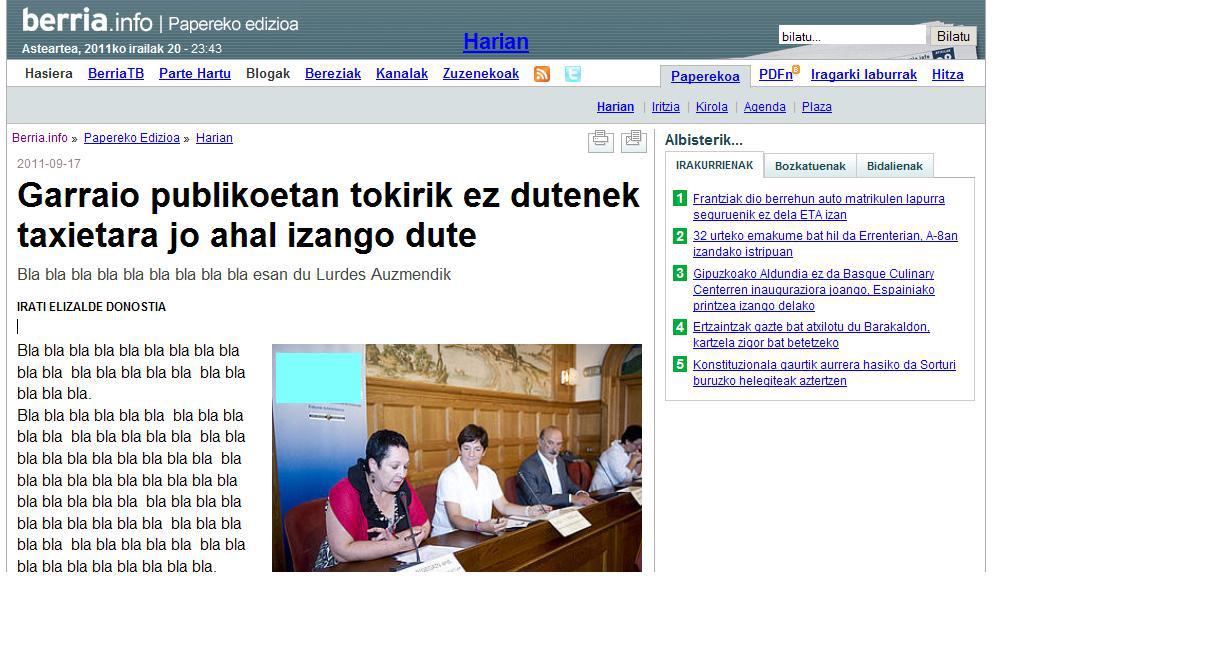Click the article press conference photo
Viewport: 1216px width, 648px height.
pyautogui.click(x=457, y=458)
